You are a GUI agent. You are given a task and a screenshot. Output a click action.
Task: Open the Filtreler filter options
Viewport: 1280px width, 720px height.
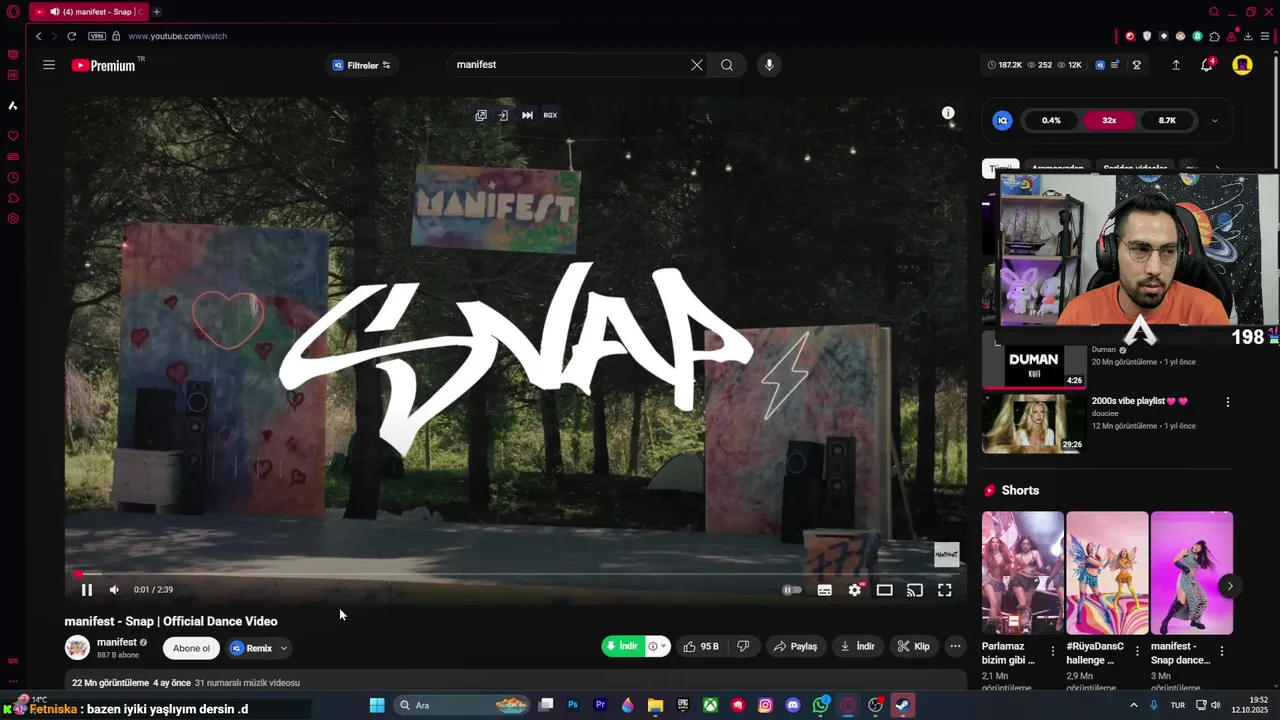(362, 65)
